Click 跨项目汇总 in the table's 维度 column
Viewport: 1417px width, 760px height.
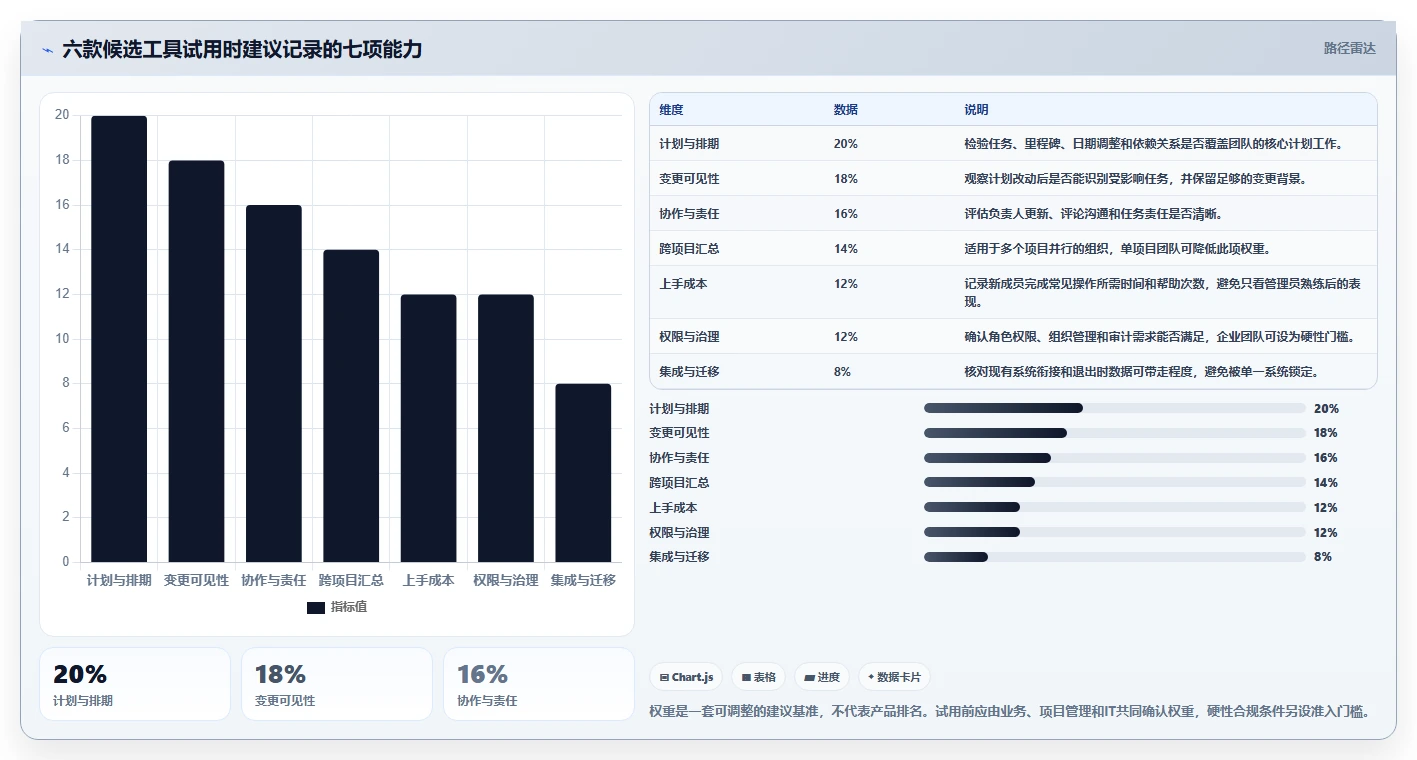(689, 249)
